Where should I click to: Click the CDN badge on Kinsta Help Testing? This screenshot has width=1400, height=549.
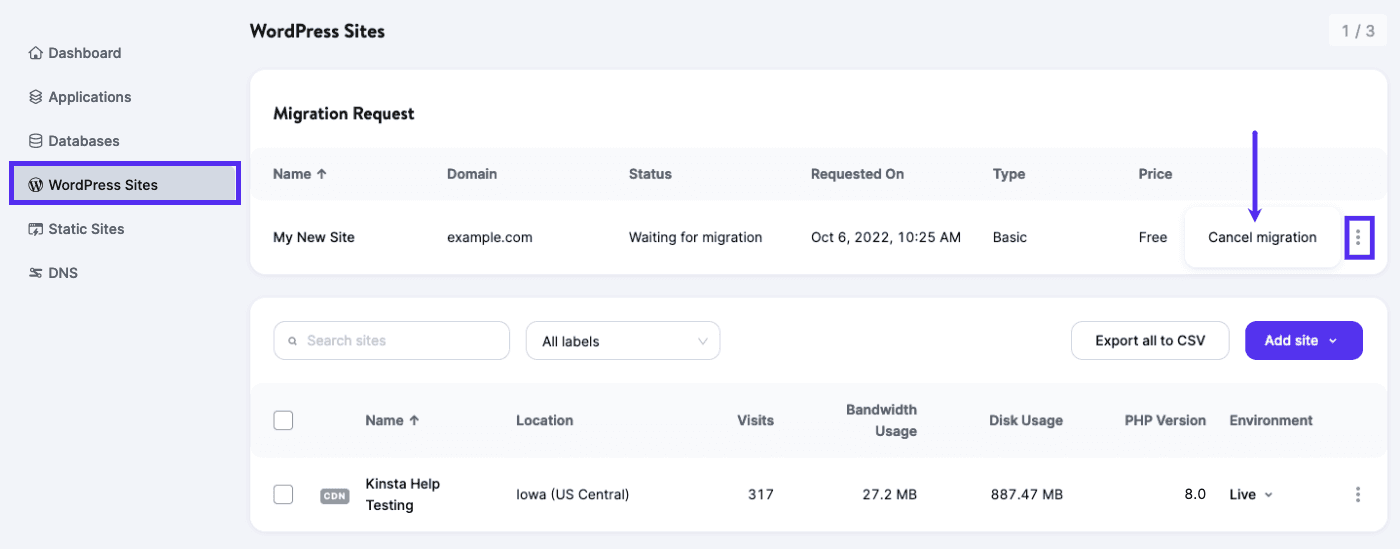coord(335,495)
